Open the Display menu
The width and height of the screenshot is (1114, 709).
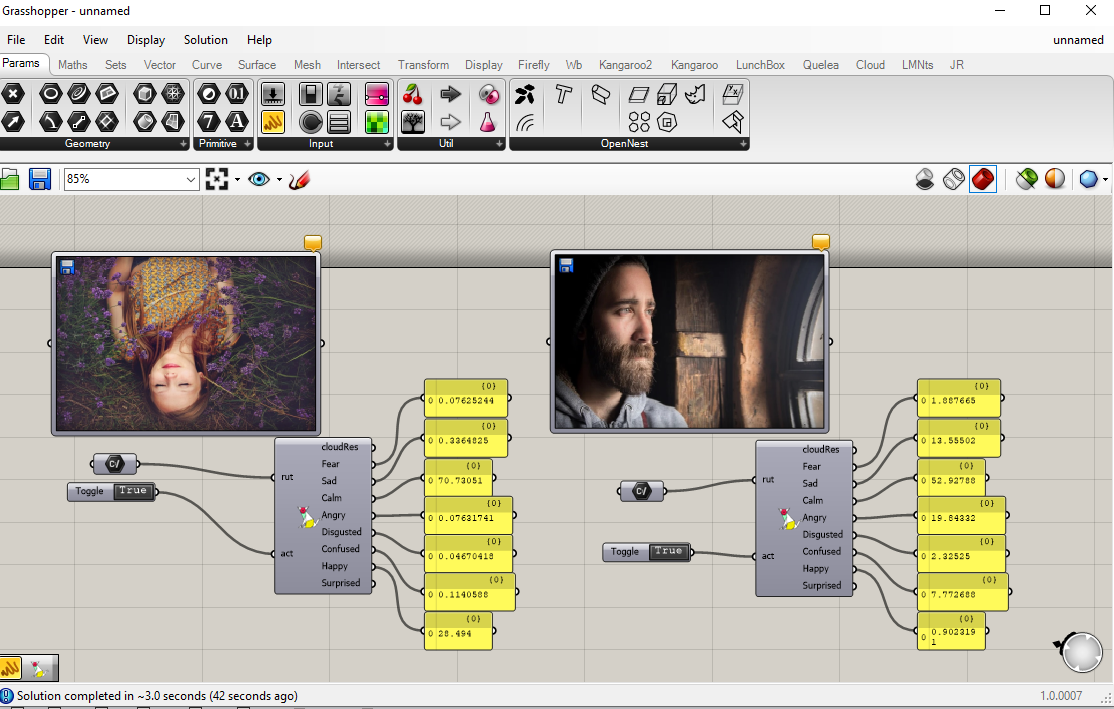146,40
